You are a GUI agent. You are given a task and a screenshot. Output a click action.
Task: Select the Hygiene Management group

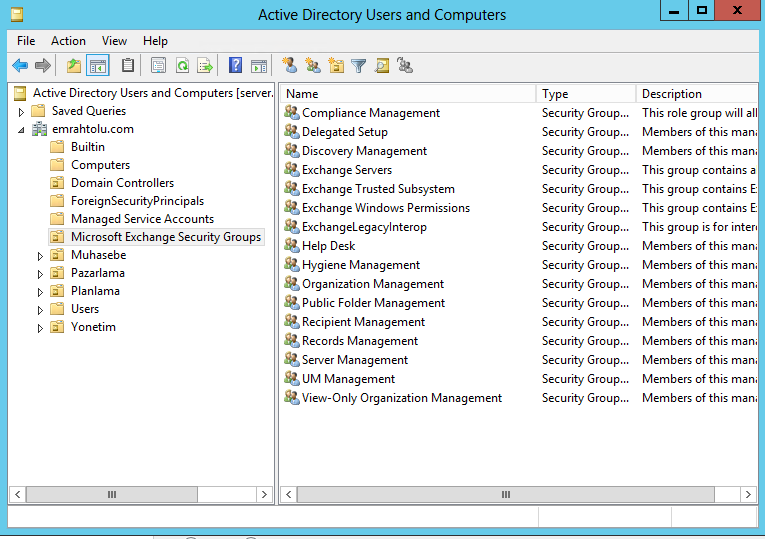(x=361, y=265)
